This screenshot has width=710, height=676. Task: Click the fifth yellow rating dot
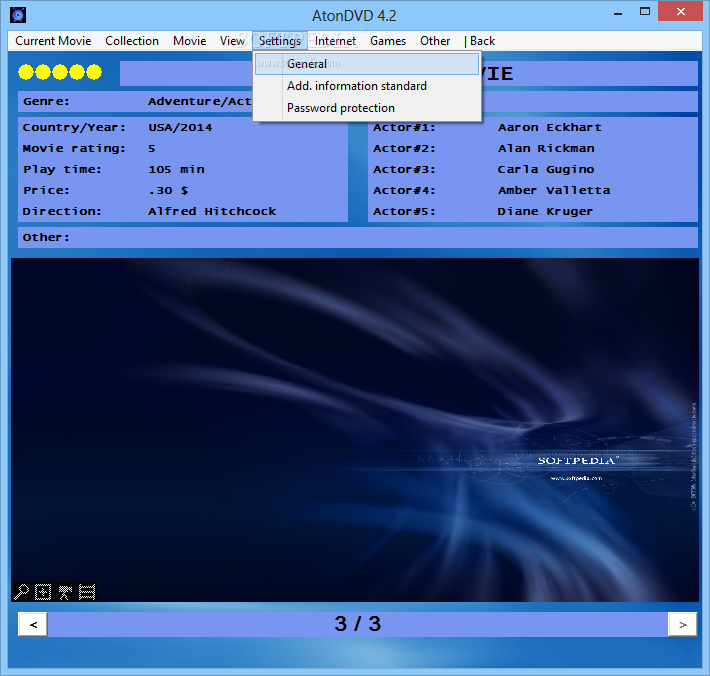click(94, 72)
